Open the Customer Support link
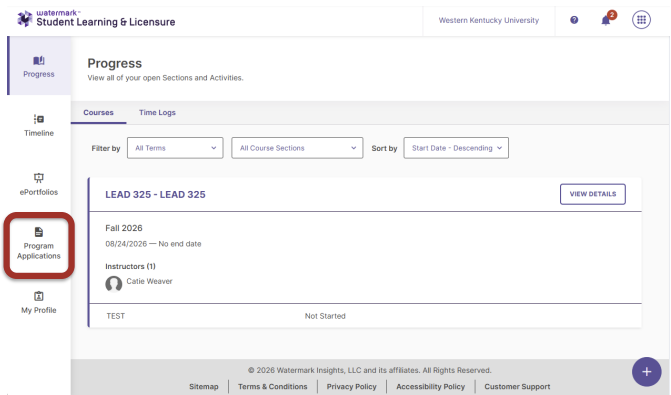671x395 pixels. (x=517, y=386)
